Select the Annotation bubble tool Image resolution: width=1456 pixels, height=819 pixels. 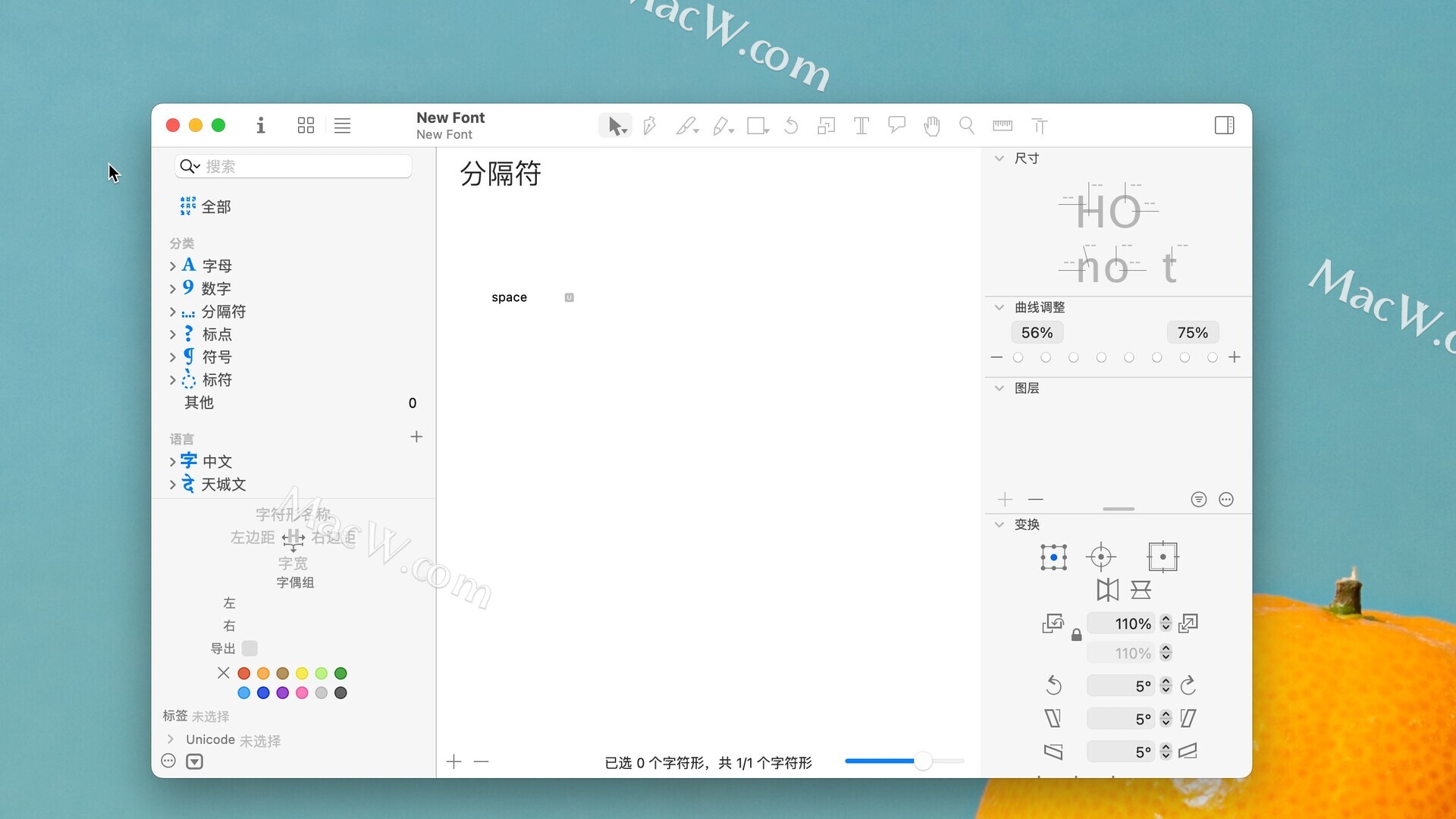[x=896, y=126]
